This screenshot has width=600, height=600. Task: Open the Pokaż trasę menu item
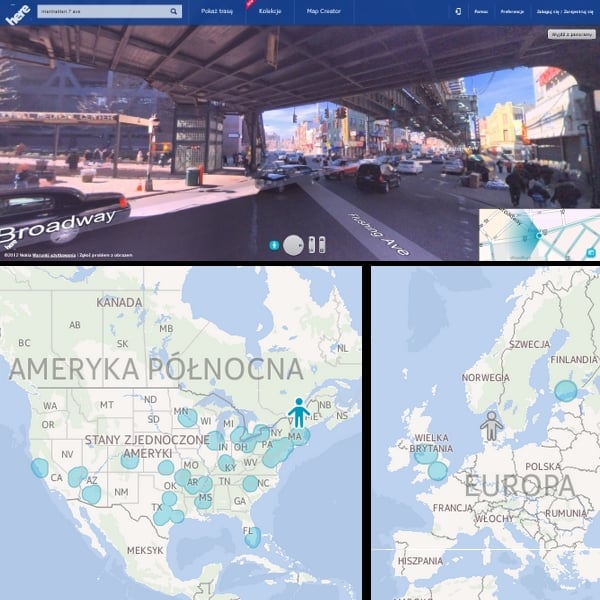coord(217,11)
